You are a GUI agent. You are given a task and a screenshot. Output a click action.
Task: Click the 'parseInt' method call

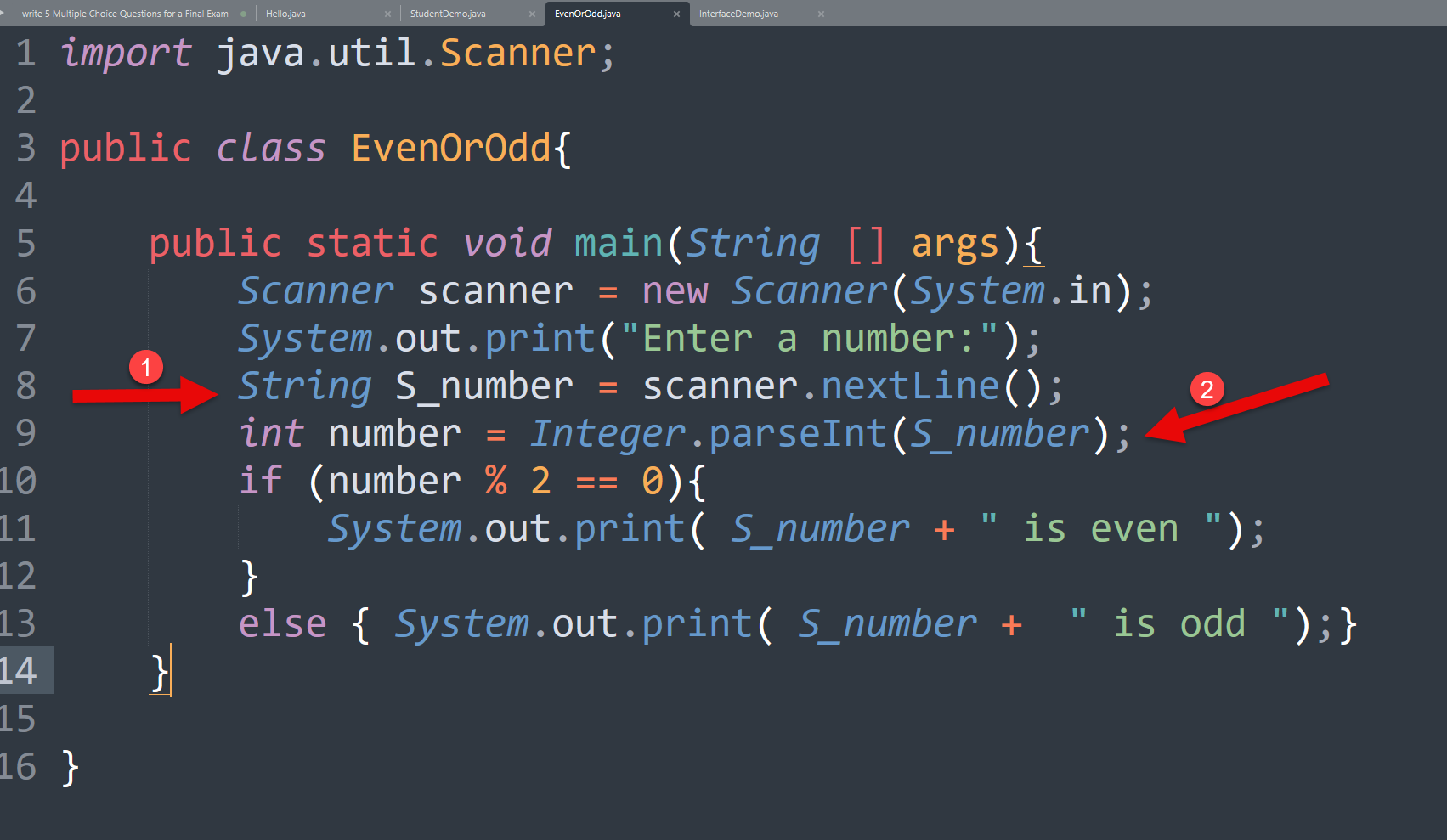pos(798,434)
